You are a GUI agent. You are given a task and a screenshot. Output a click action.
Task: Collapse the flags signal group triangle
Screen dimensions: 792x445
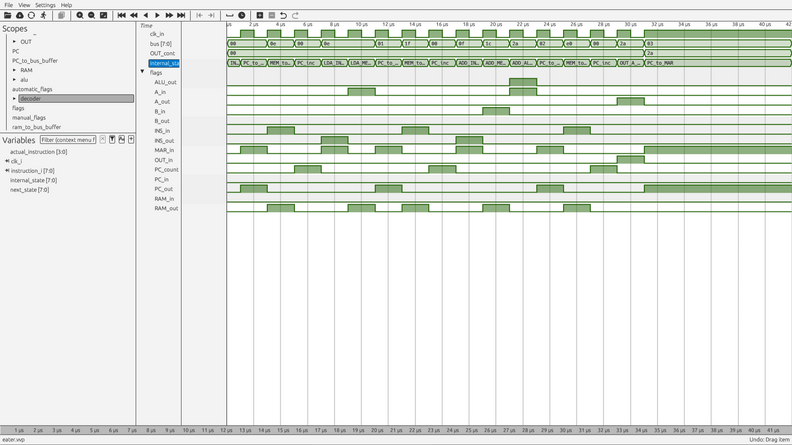pos(142,72)
